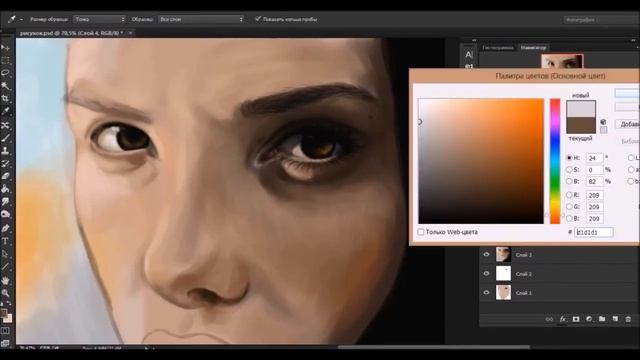
Task: Create new adjustment layer icon
Action: (x=589, y=319)
